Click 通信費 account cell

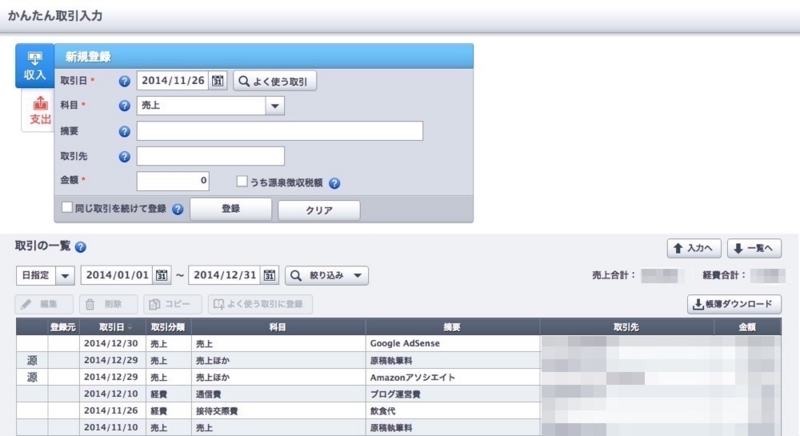tap(278, 394)
